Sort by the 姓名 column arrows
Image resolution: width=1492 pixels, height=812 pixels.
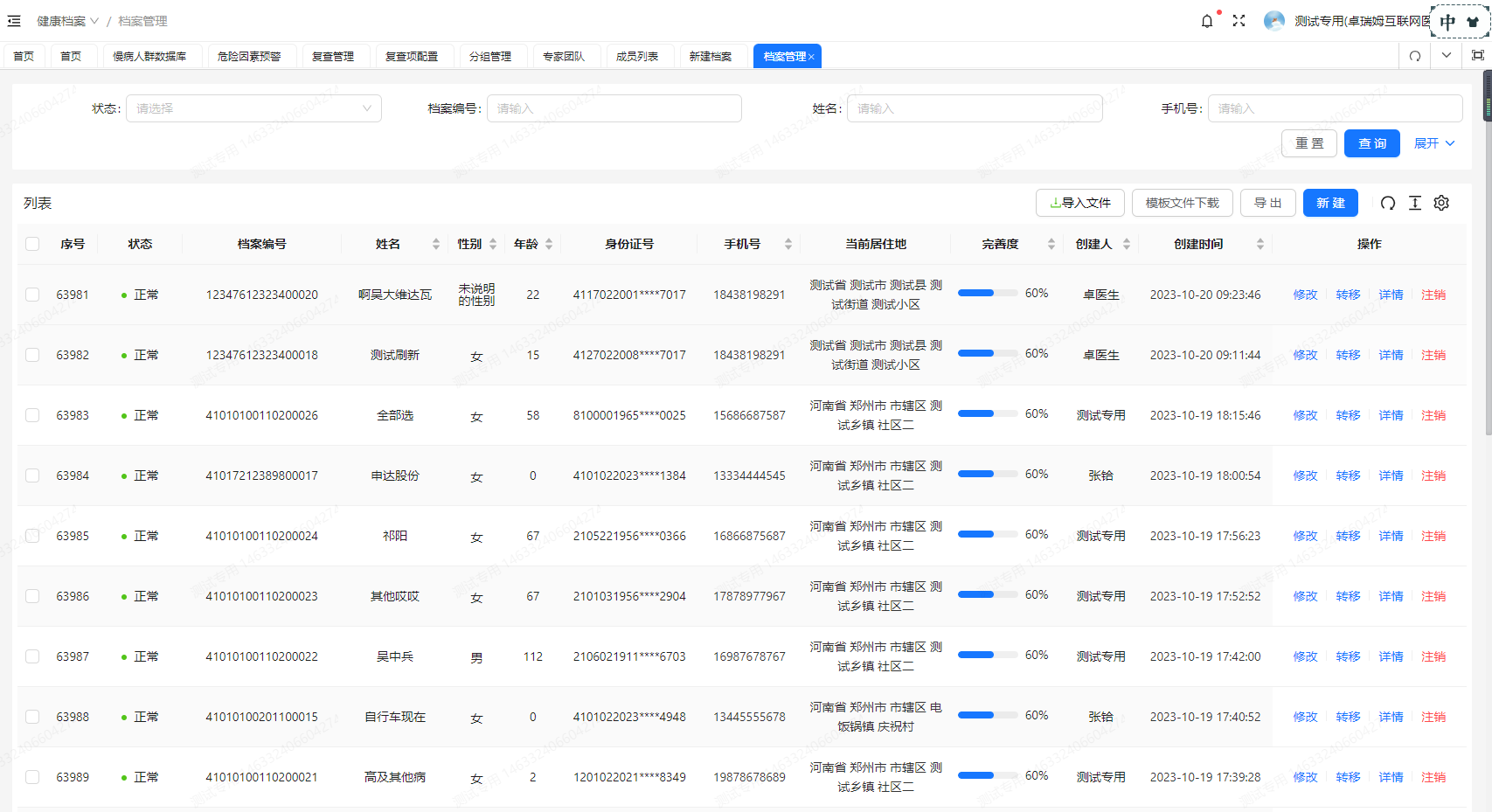point(436,244)
